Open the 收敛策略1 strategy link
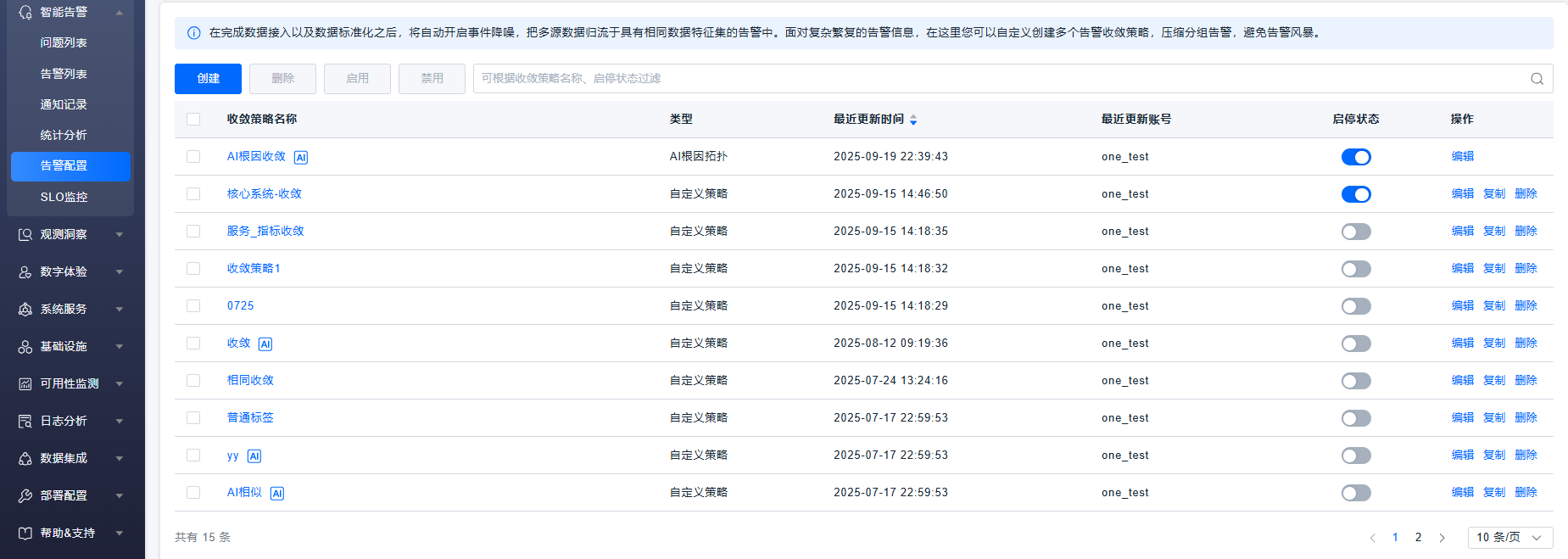The width and height of the screenshot is (1568, 559). pos(254,268)
